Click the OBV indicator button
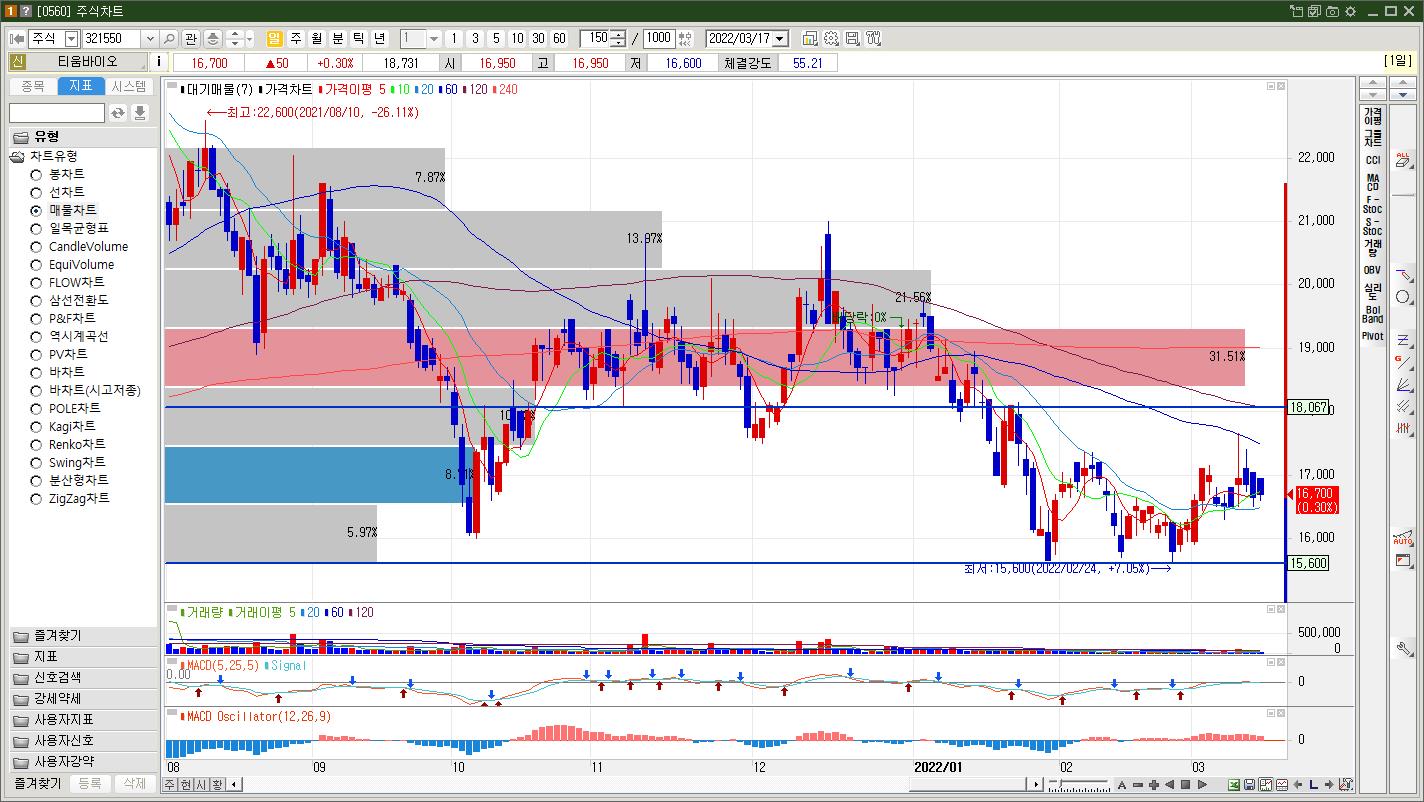The image size is (1424, 802). [x=1373, y=270]
